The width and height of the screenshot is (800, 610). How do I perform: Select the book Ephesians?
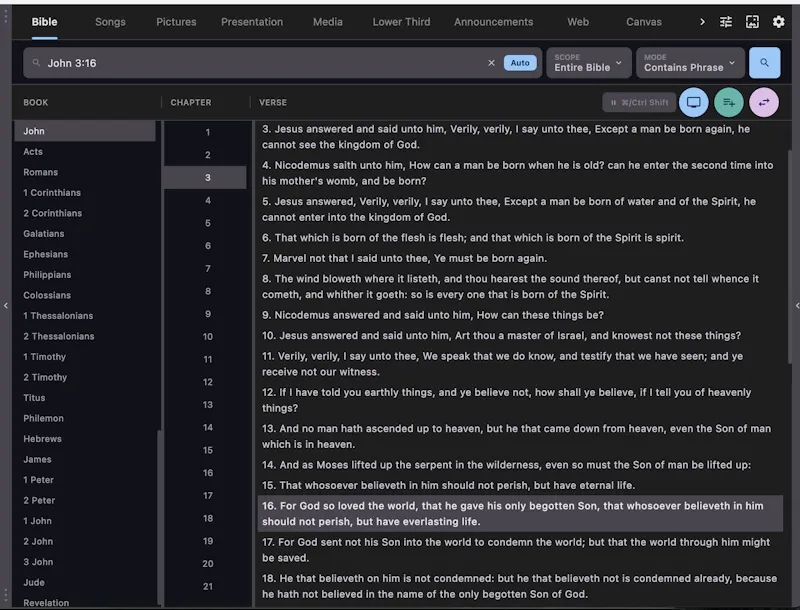click(x=85, y=254)
